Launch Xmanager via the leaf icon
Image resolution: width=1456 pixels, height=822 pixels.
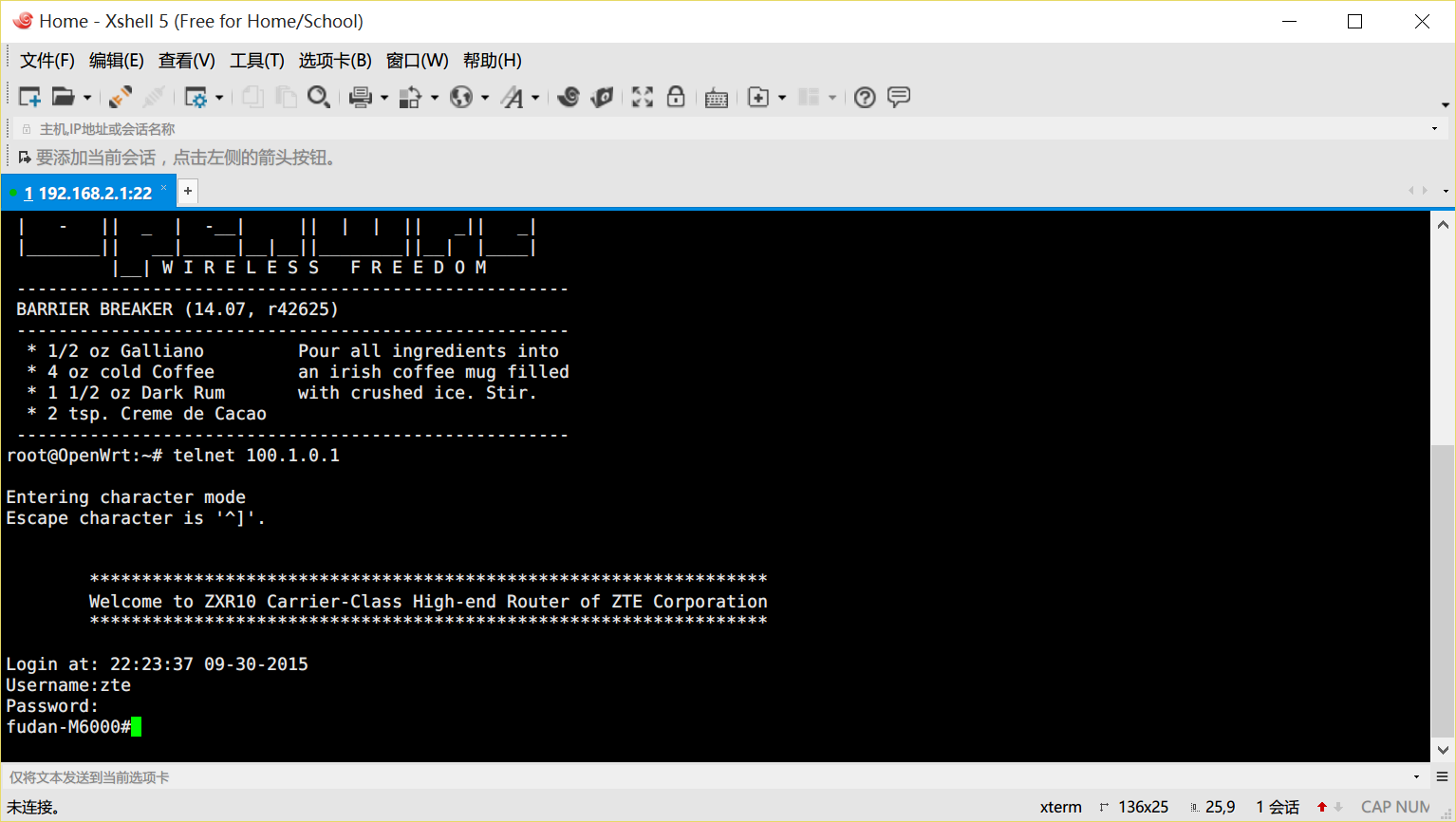tap(602, 97)
